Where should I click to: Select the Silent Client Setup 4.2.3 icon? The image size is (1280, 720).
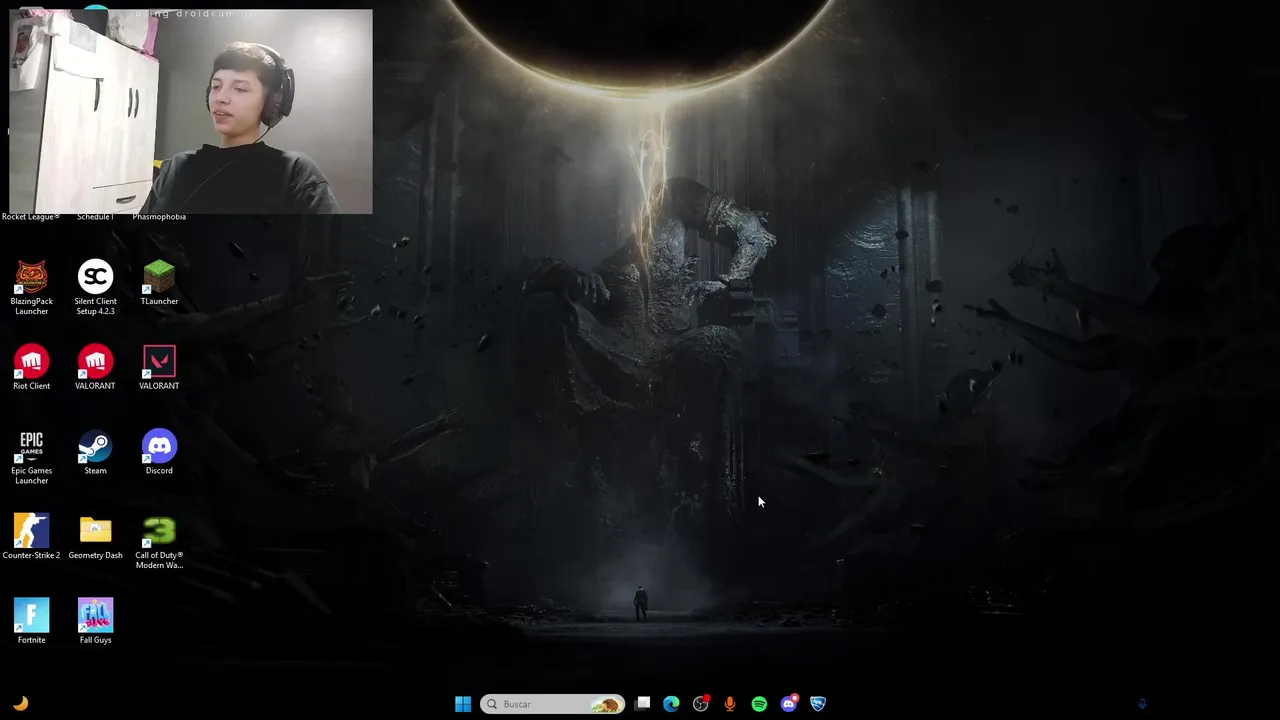pos(95,287)
